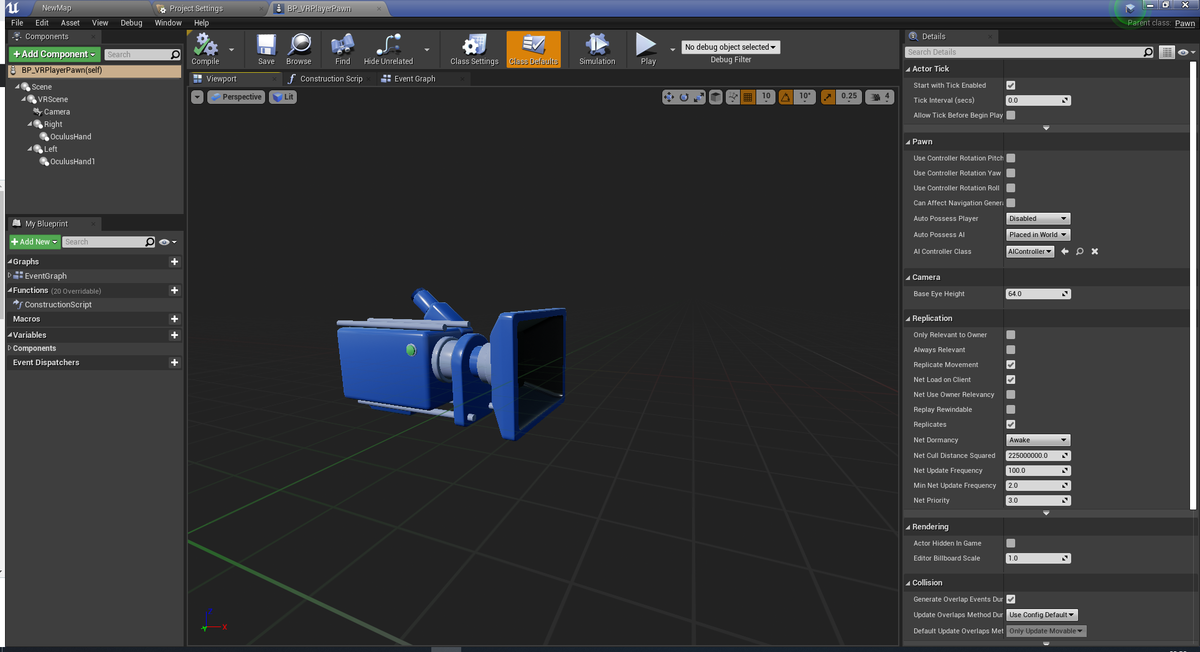Image resolution: width=1200 pixels, height=652 pixels.
Task: Toggle Use Controller Rotation Yaw checkbox
Action: (x=1011, y=173)
